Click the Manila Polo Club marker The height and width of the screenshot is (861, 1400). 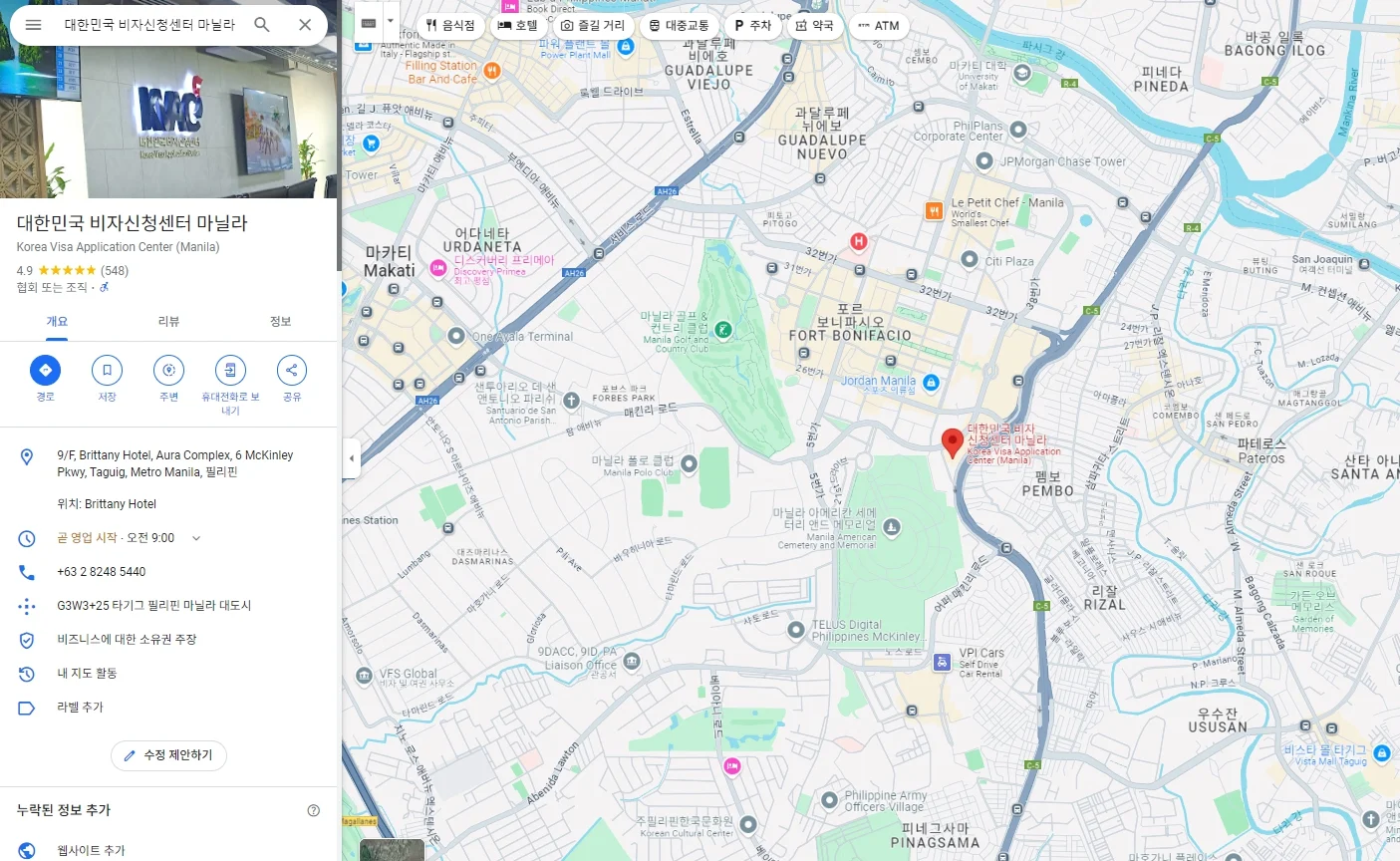(x=689, y=463)
